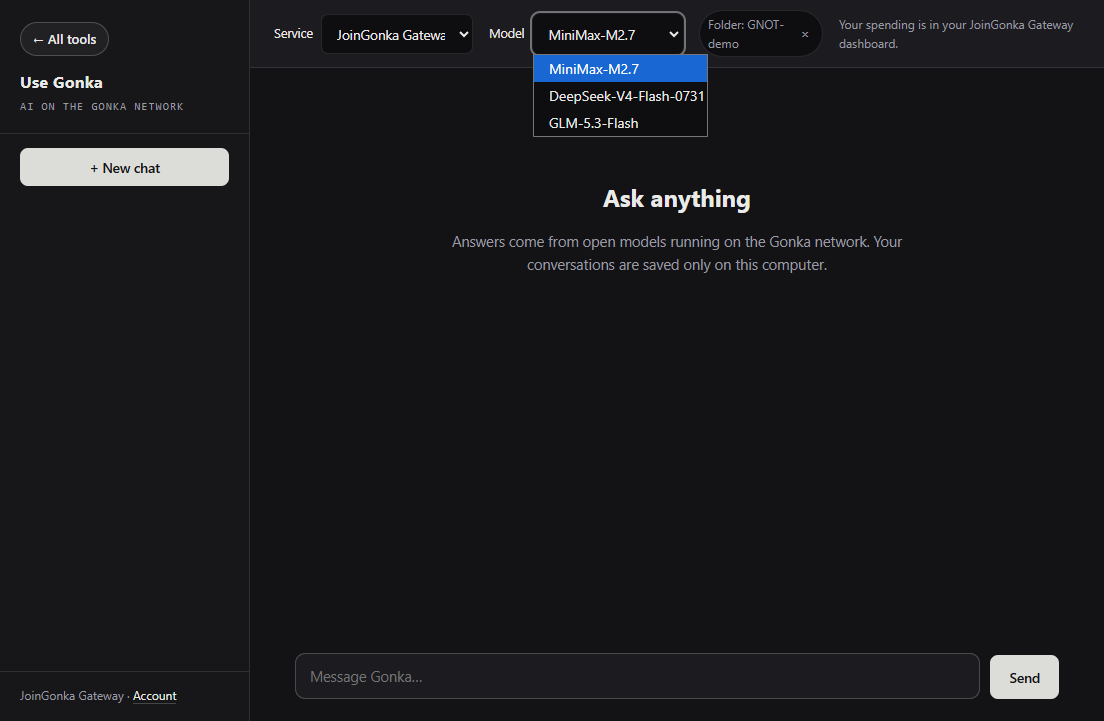Viewport: 1104px width, 721px height.
Task: Click the Ask anything heading
Action: (x=677, y=199)
